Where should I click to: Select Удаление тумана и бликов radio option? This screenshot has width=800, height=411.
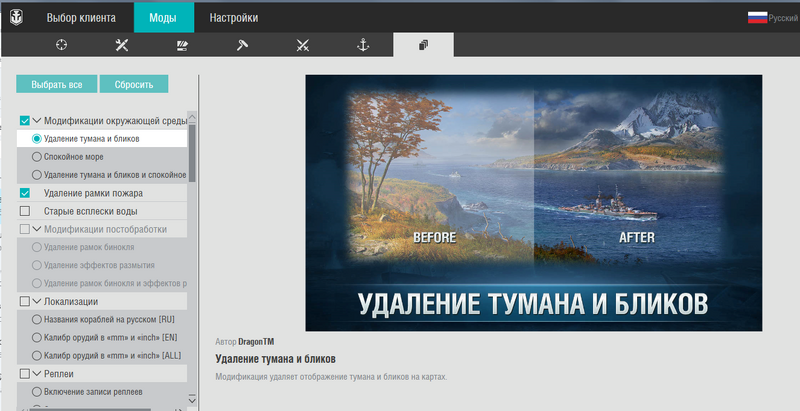pyautogui.click(x=37, y=139)
